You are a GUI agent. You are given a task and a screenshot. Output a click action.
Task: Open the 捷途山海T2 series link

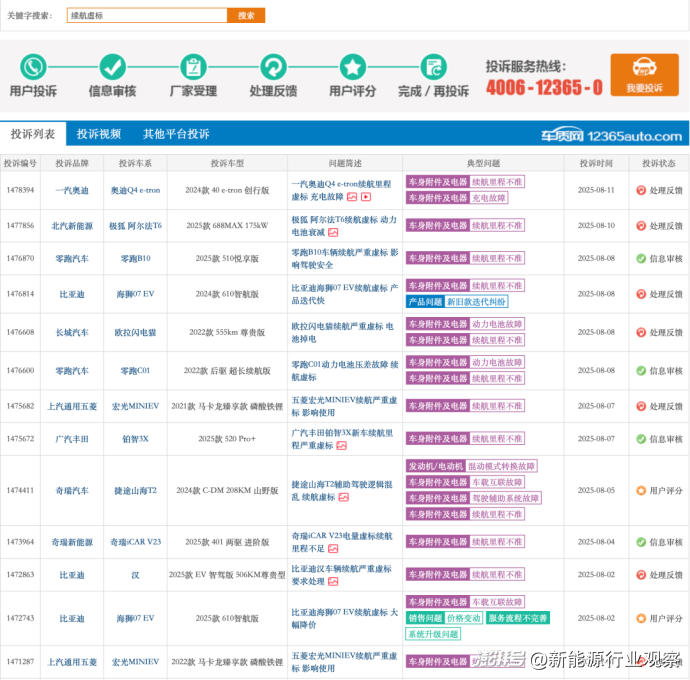click(x=135, y=490)
